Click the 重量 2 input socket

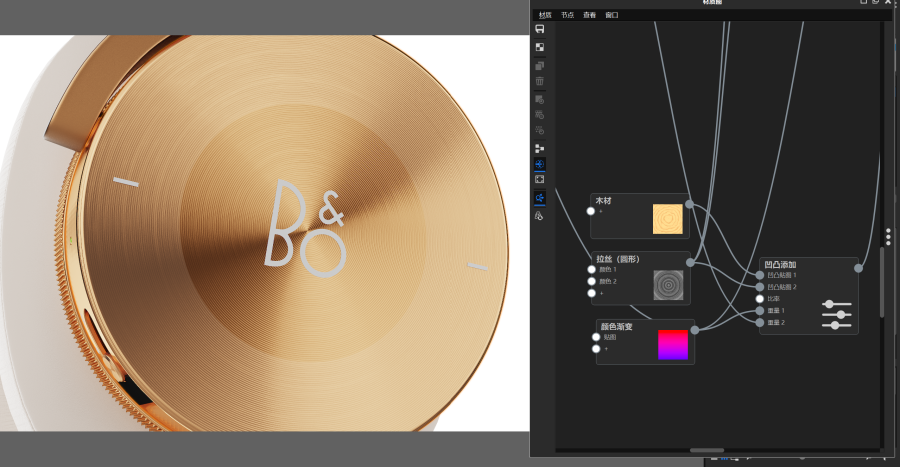(x=760, y=322)
